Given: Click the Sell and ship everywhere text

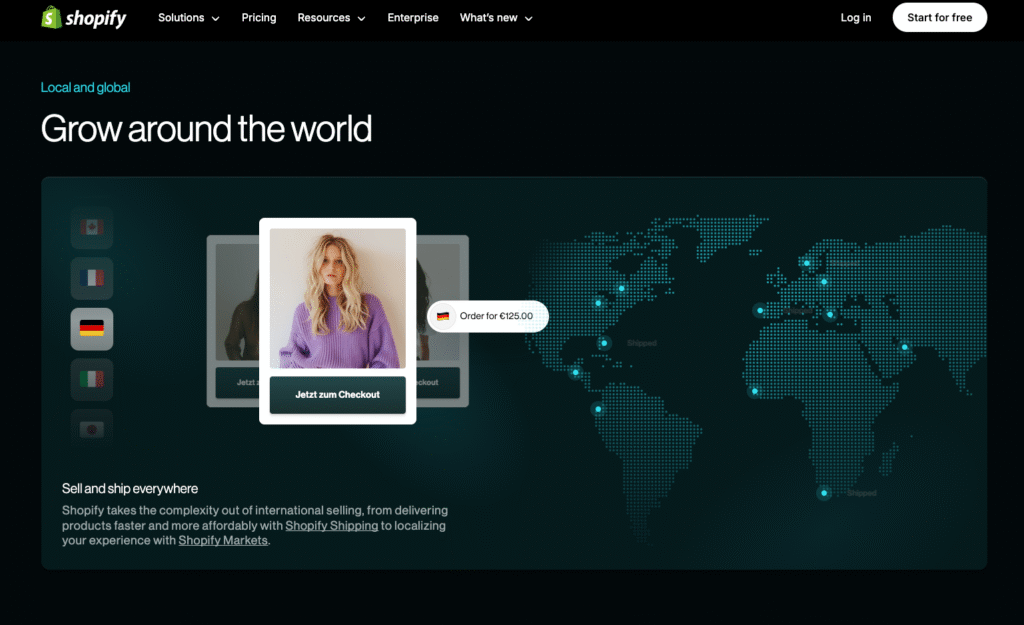Looking at the screenshot, I should 130,489.
